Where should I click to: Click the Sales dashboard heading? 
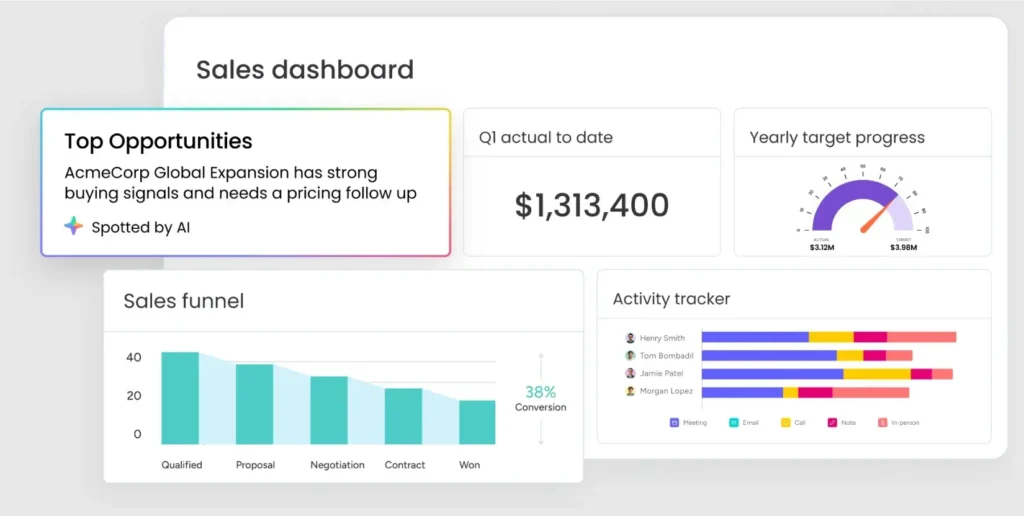pyautogui.click(x=305, y=69)
